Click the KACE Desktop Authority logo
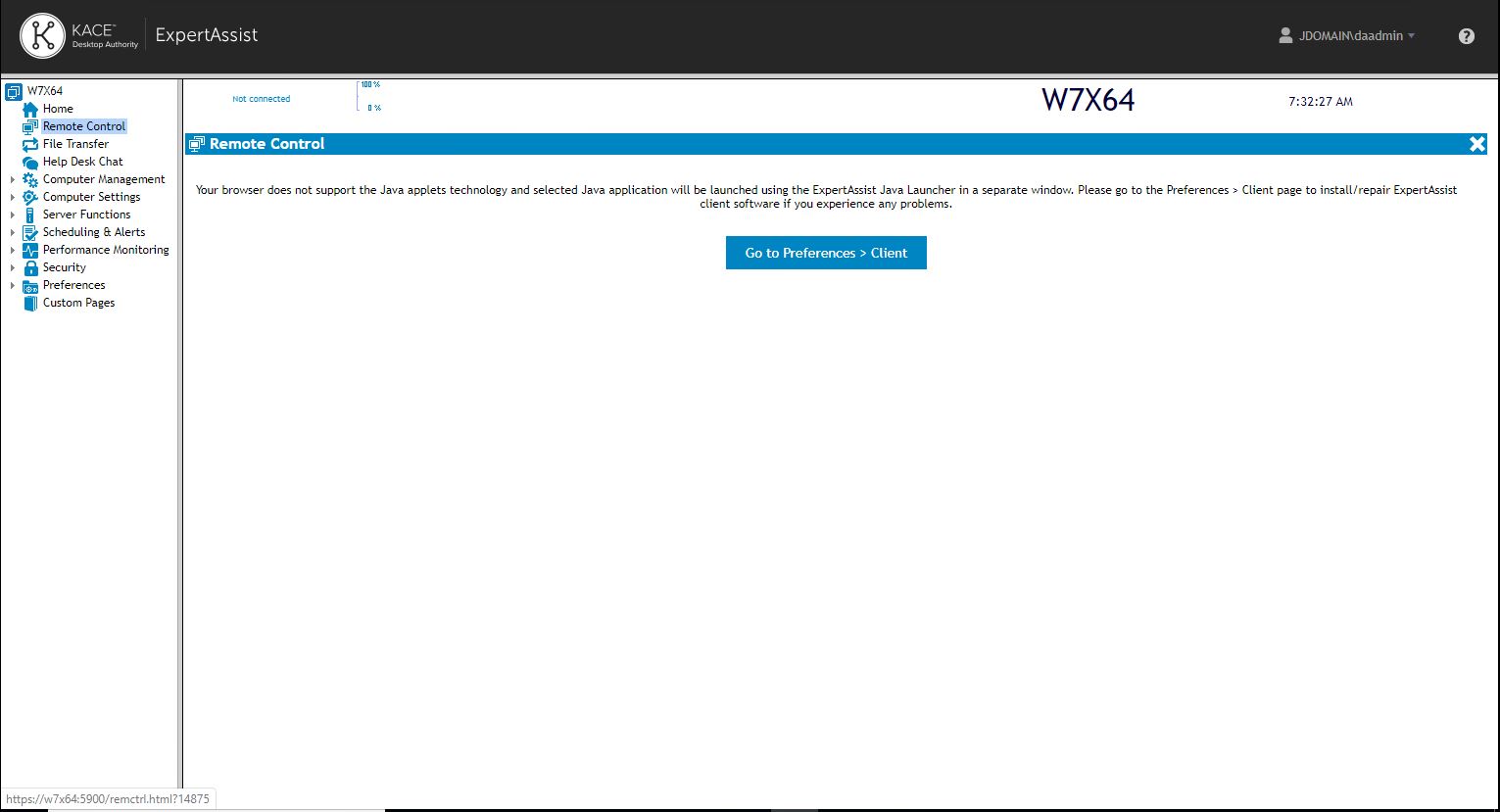Screen dimensions: 1500x812 pos(80,36)
